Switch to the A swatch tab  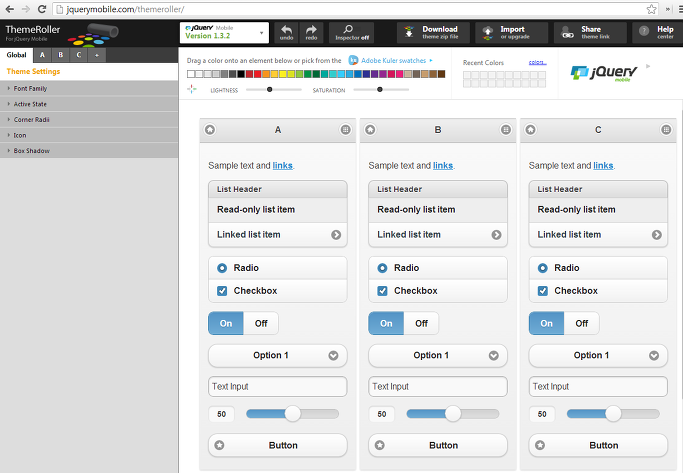(x=42, y=55)
